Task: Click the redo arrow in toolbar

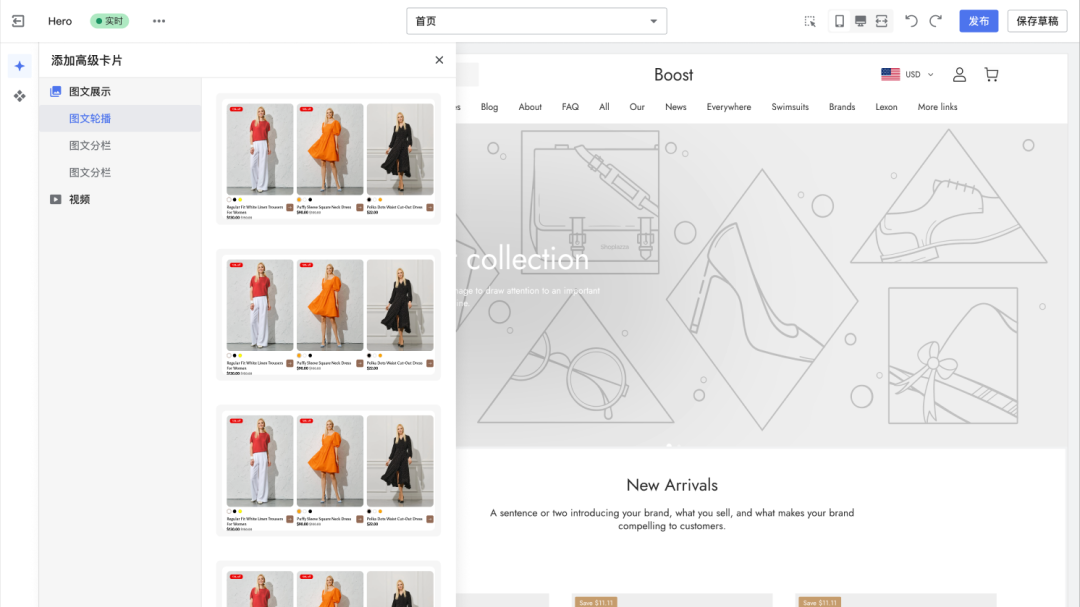Action: coord(936,21)
